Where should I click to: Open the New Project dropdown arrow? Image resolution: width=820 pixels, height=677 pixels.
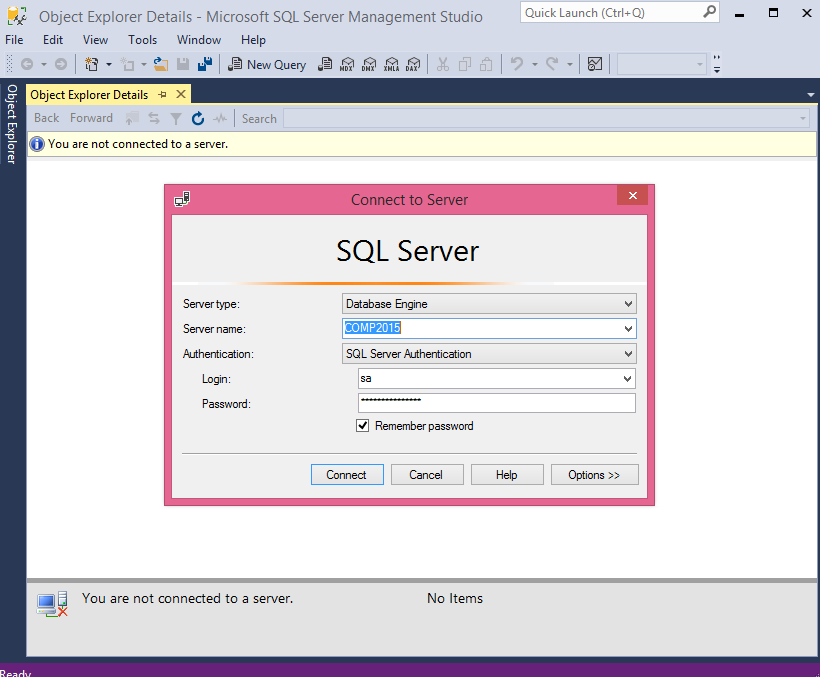109,65
